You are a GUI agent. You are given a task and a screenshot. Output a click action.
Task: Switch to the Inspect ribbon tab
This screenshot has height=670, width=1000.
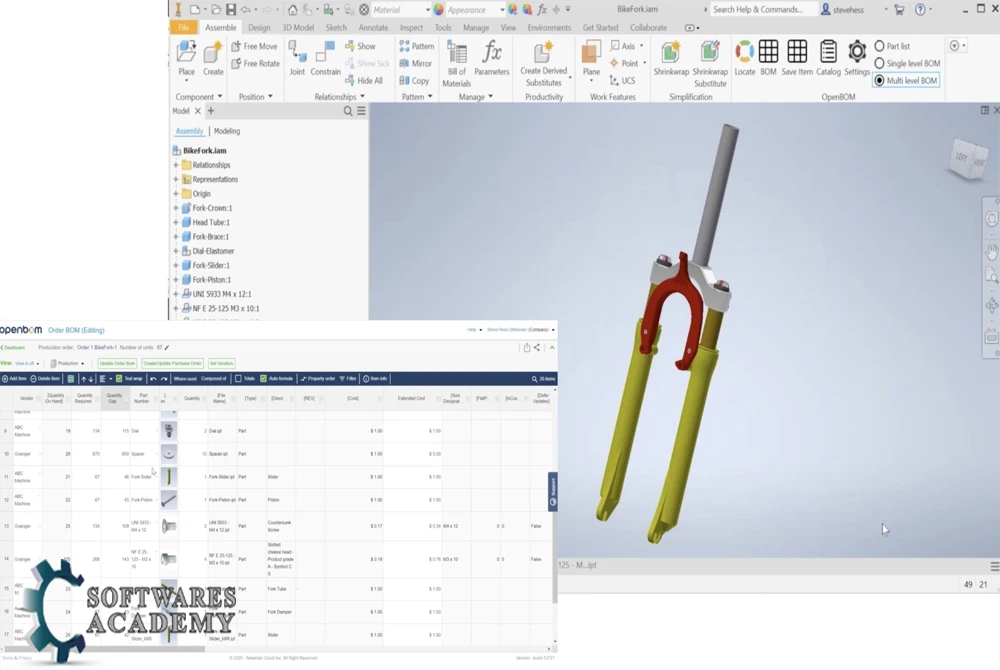(x=411, y=27)
